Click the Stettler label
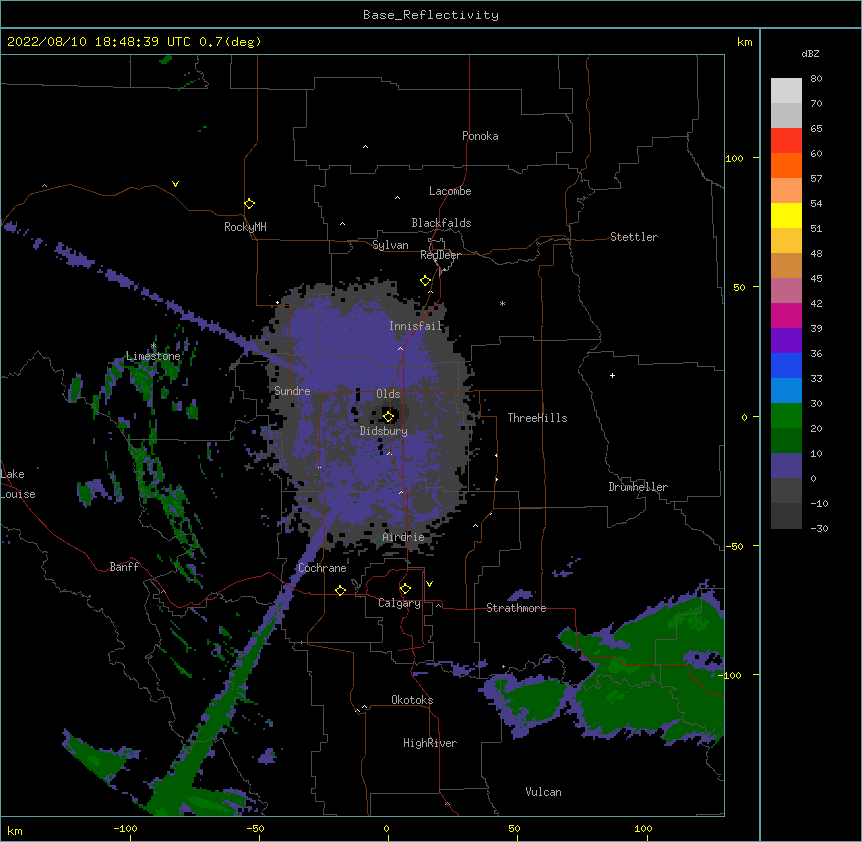 point(634,237)
